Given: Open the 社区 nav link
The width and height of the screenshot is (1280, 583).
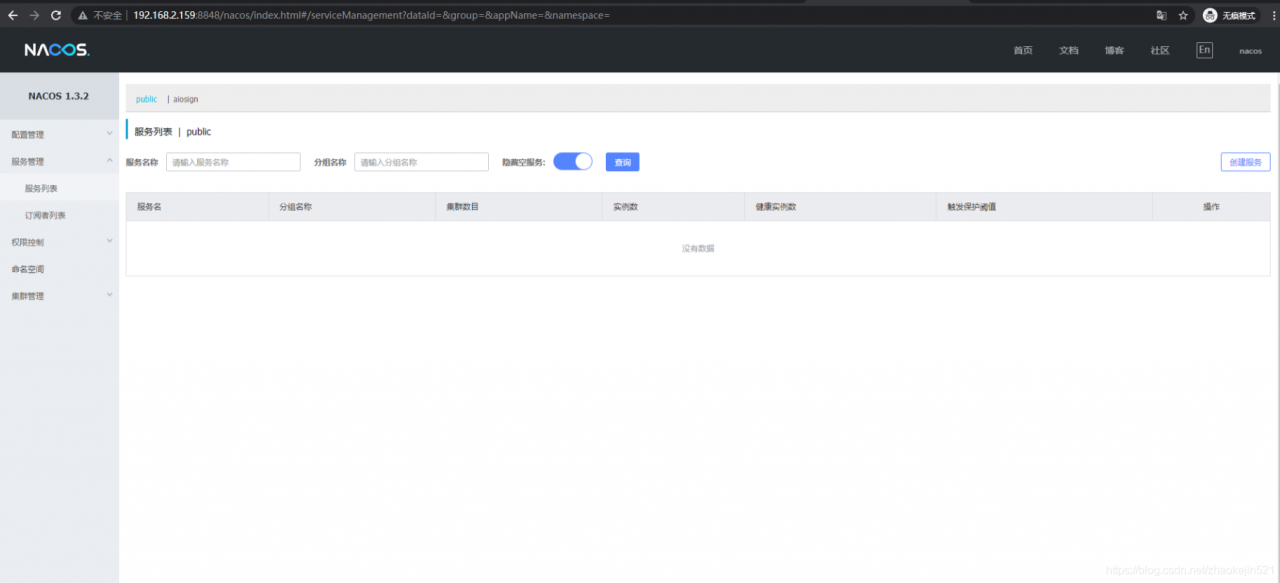Looking at the screenshot, I should [x=1160, y=51].
